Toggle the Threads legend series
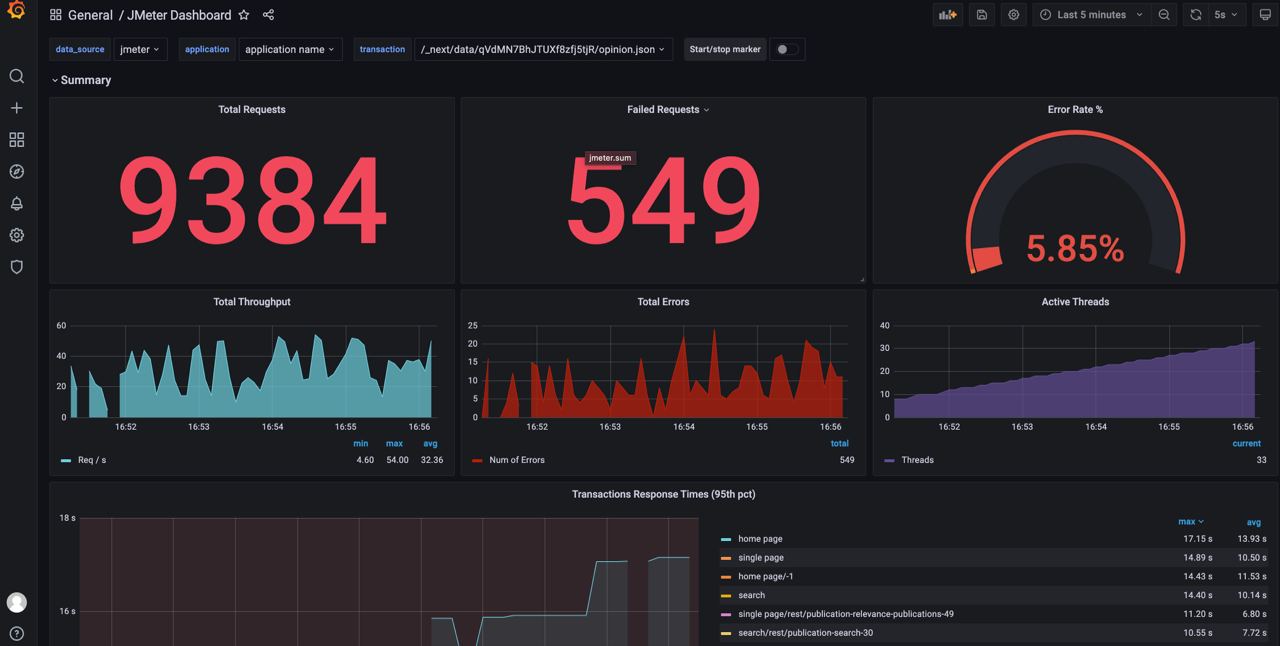 point(917,460)
